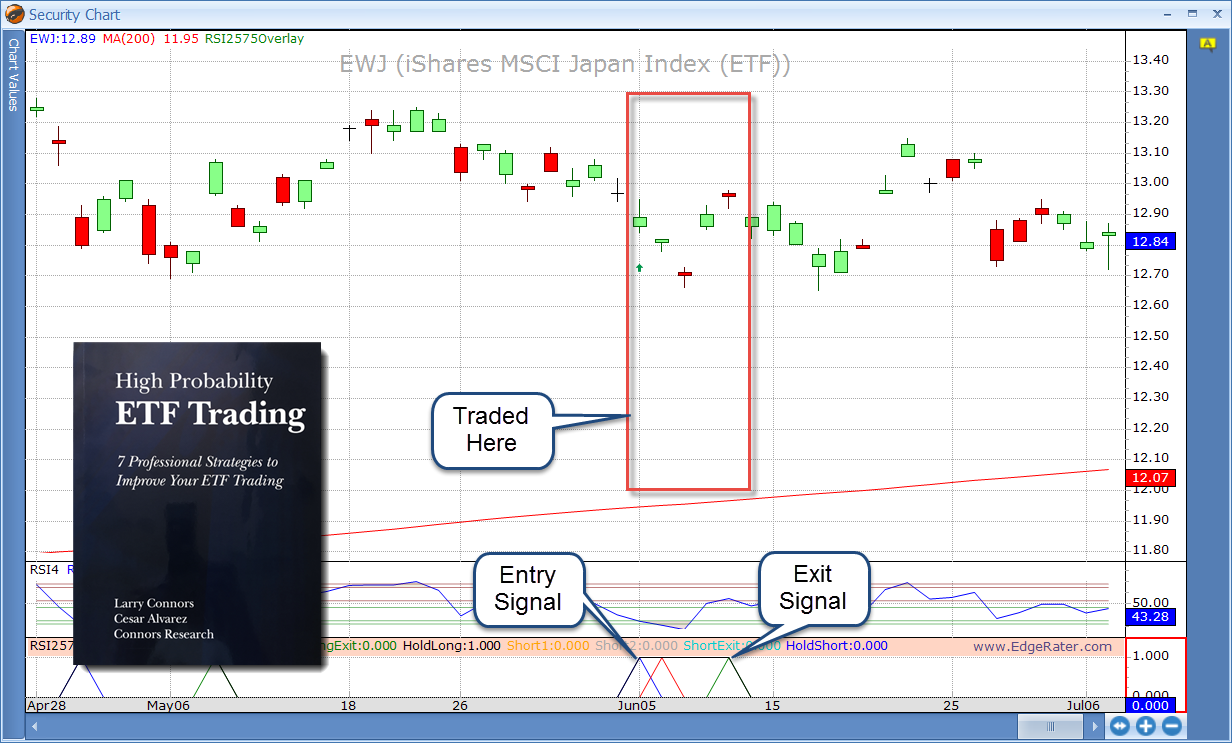Click the EdgeRater app logo icon

click(x=15, y=15)
